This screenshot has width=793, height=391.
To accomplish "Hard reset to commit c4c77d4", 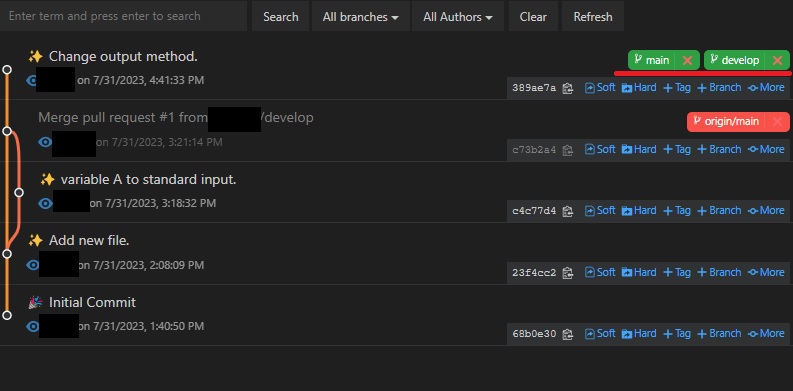I will click(639, 210).
